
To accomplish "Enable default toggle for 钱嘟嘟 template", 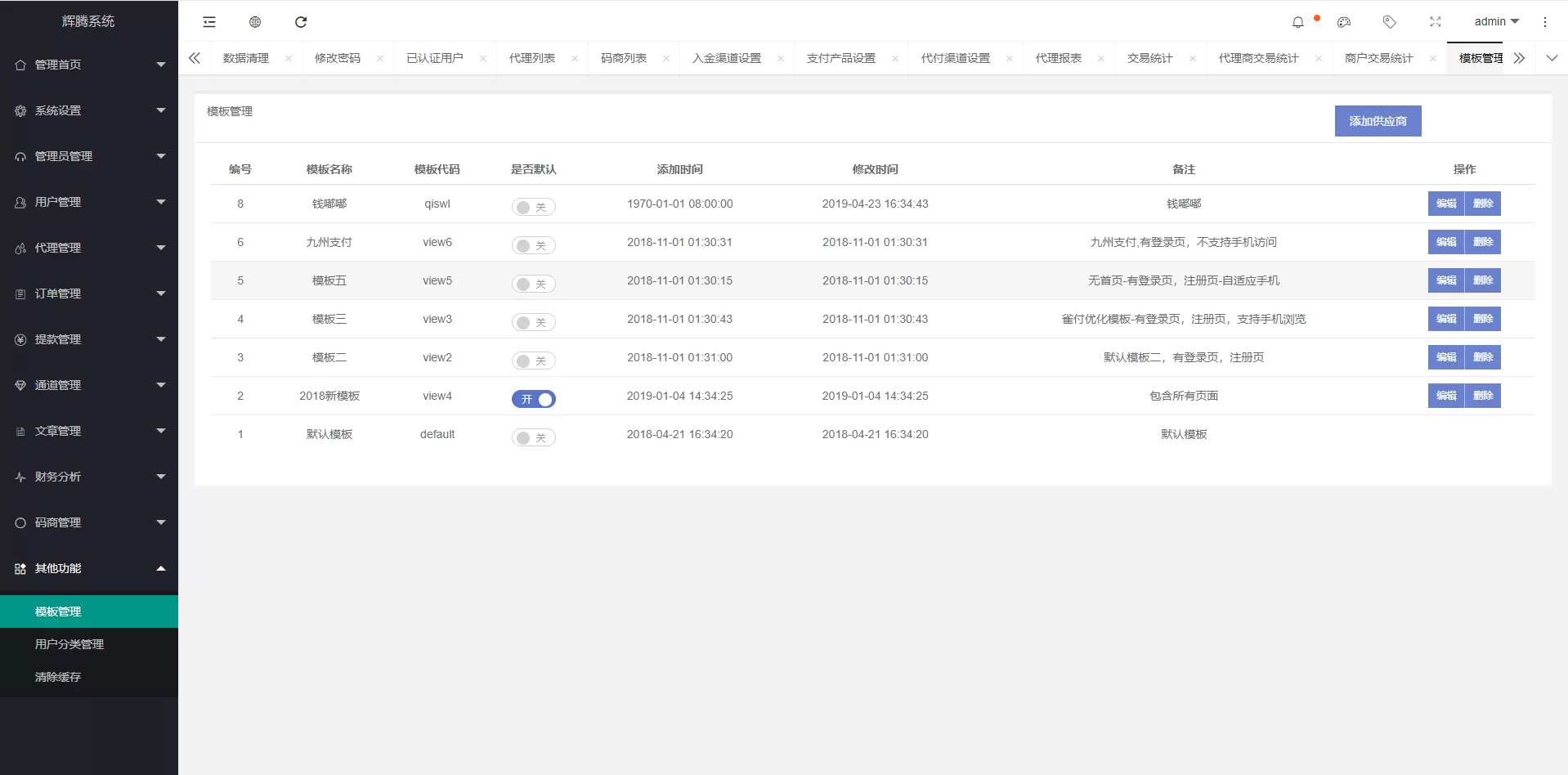I will (533, 207).
